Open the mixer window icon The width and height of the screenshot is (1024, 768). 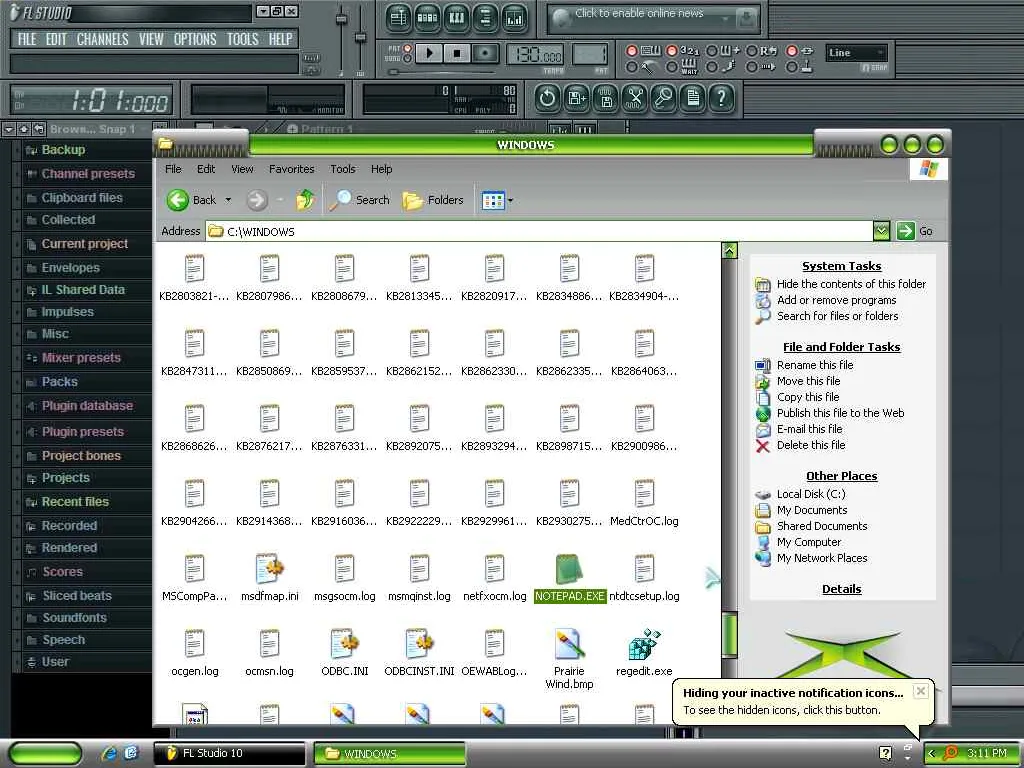pyautogui.click(x=514, y=18)
